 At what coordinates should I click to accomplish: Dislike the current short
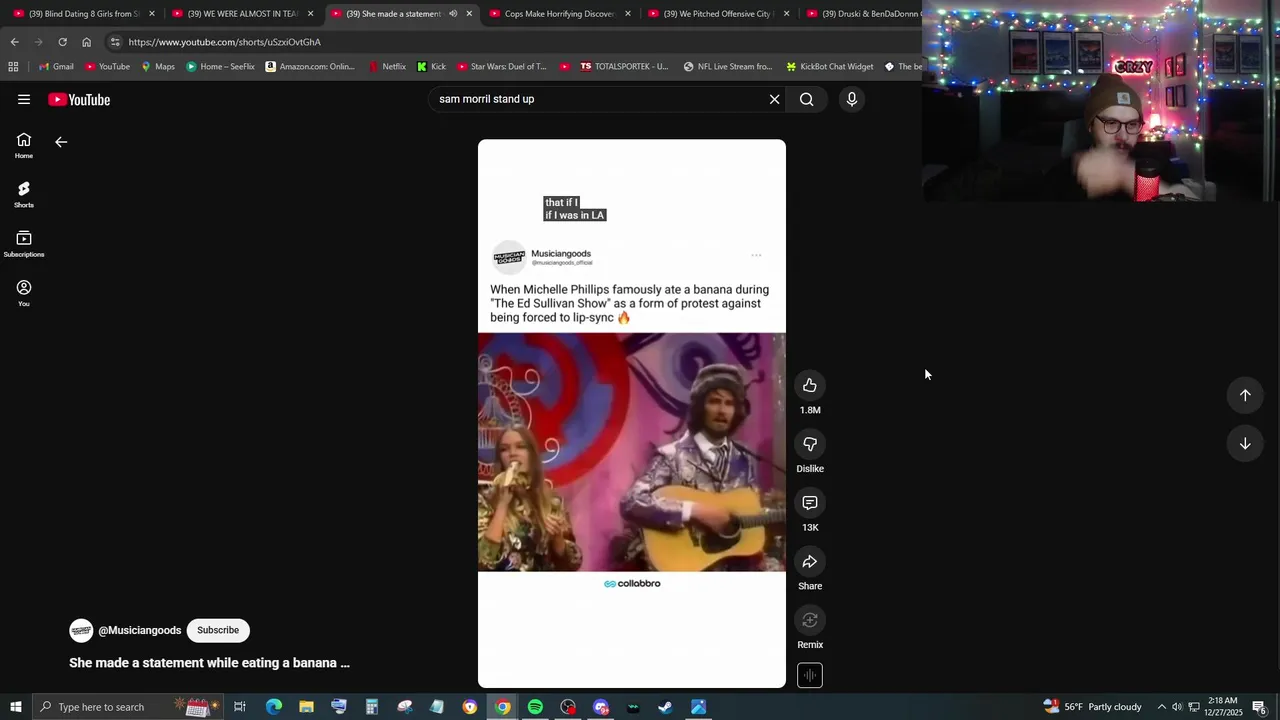[x=810, y=444]
